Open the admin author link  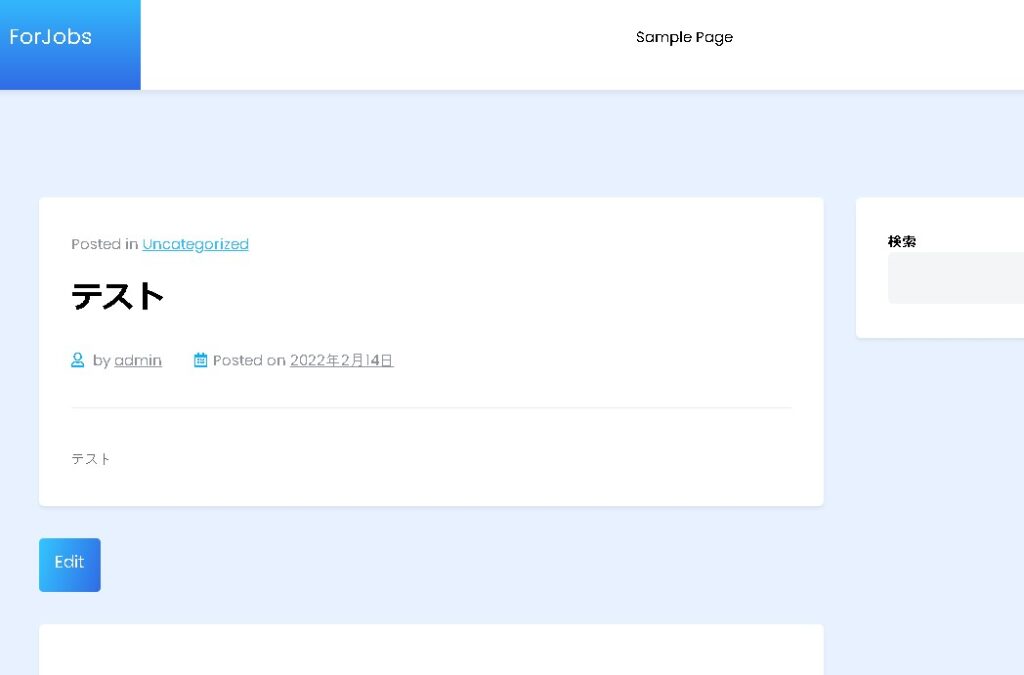(138, 360)
